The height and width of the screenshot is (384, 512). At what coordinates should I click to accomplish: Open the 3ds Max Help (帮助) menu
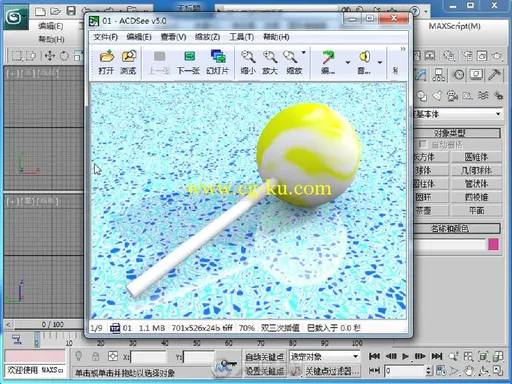coord(51,39)
